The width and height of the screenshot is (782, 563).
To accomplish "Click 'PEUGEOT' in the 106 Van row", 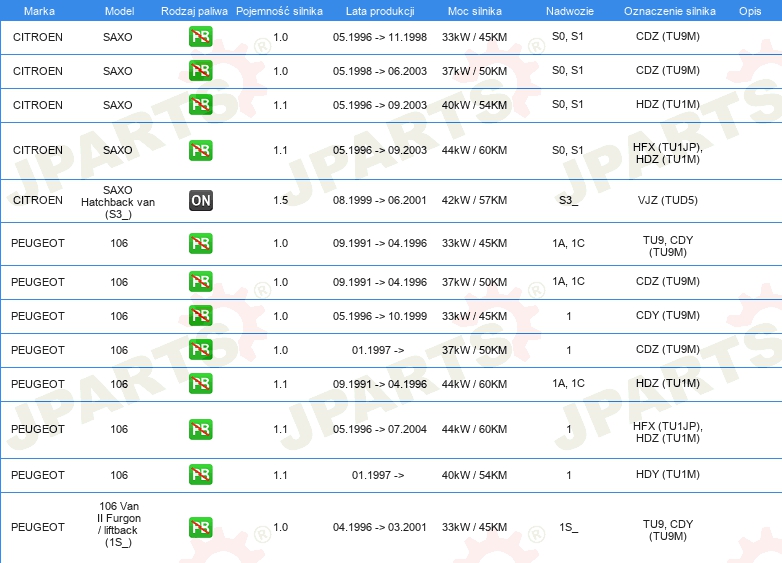I will (38, 527).
